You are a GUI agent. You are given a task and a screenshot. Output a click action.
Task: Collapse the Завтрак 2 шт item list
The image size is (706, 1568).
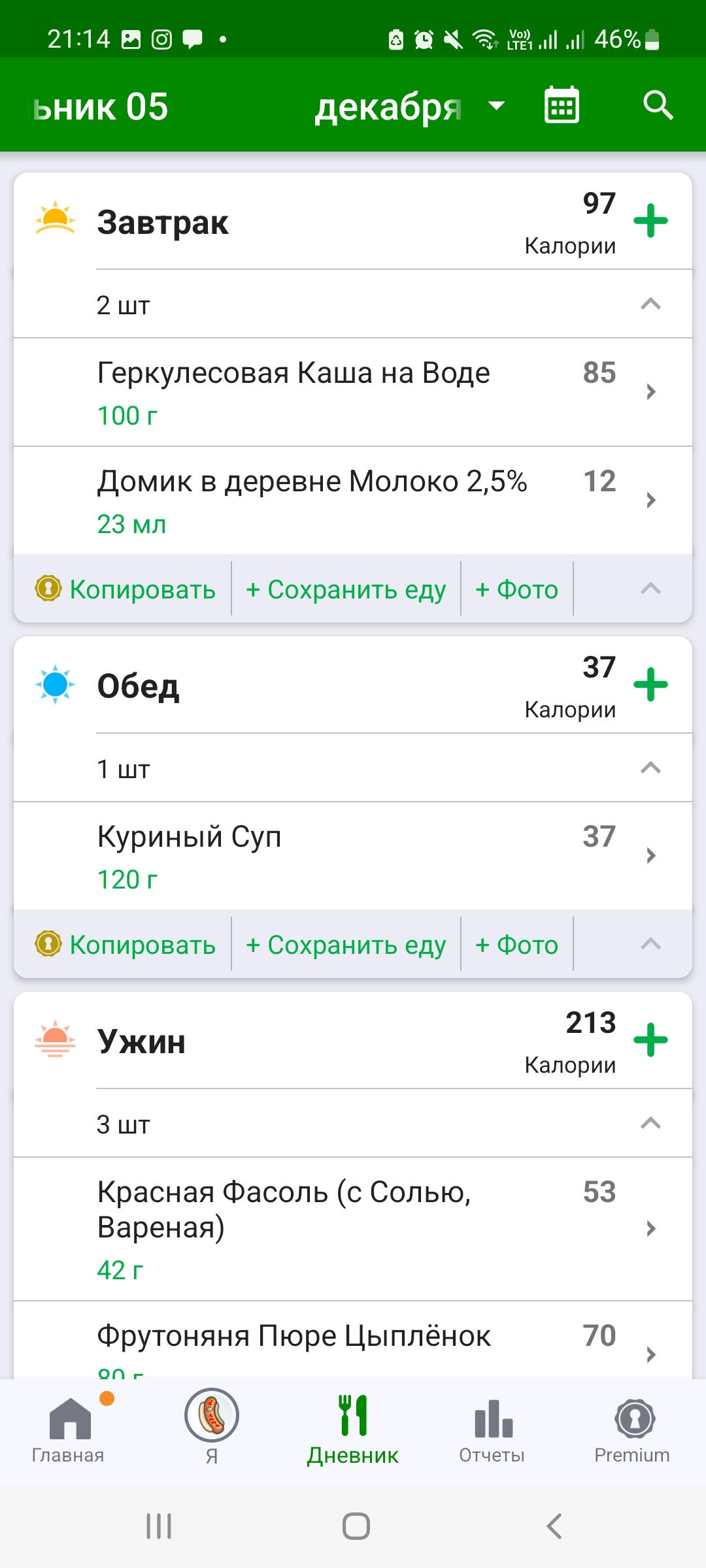[x=650, y=304]
